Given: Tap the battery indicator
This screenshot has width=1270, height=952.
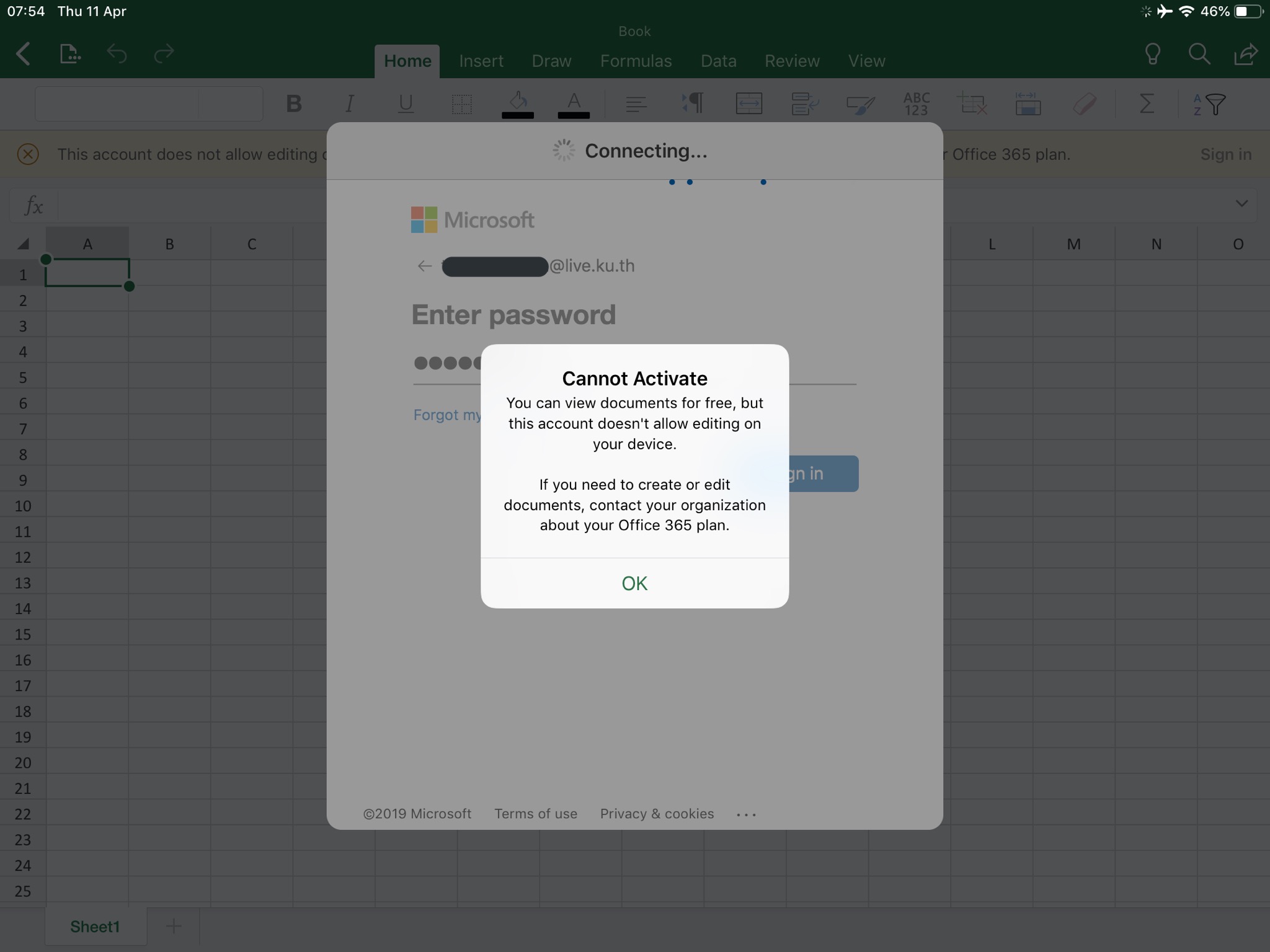Looking at the screenshot, I should click(x=1248, y=12).
